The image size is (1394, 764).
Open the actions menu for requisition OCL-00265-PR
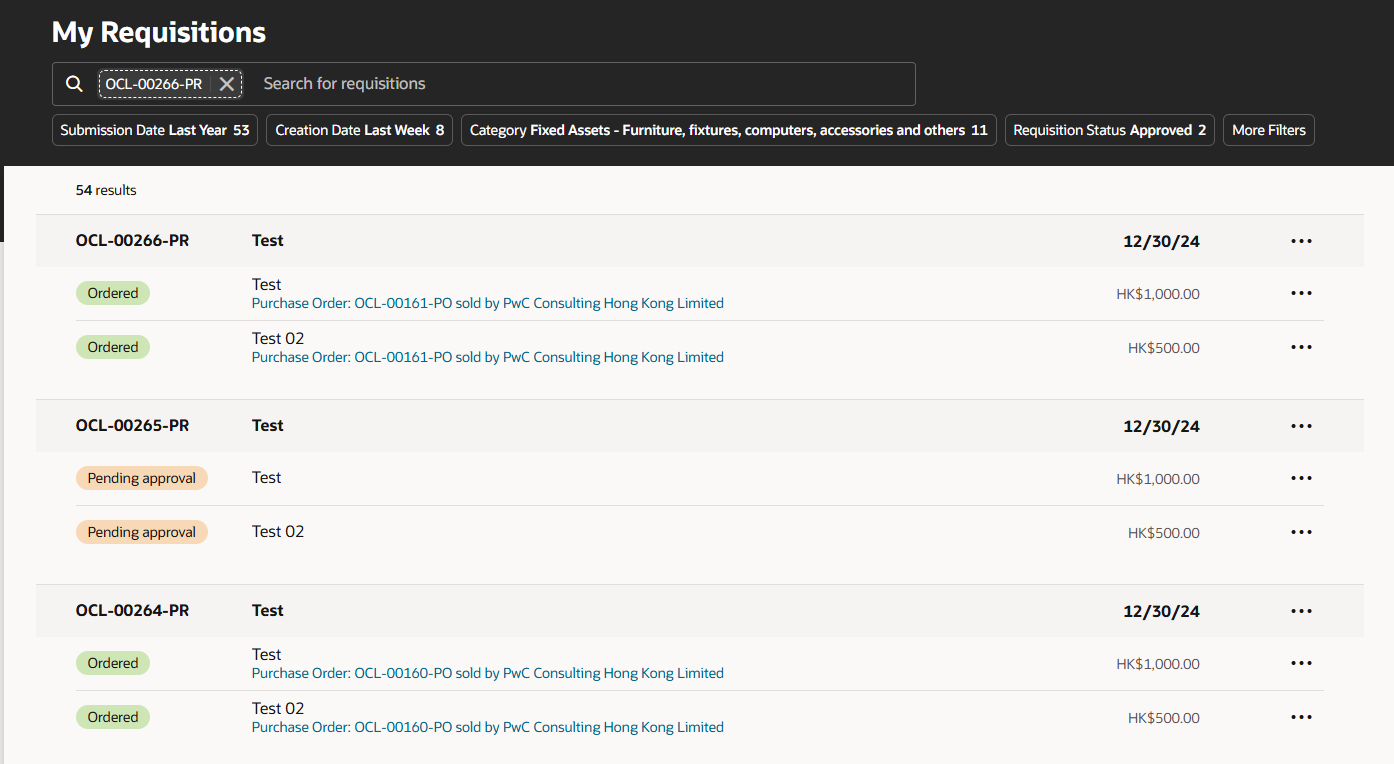click(x=1301, y=425)
